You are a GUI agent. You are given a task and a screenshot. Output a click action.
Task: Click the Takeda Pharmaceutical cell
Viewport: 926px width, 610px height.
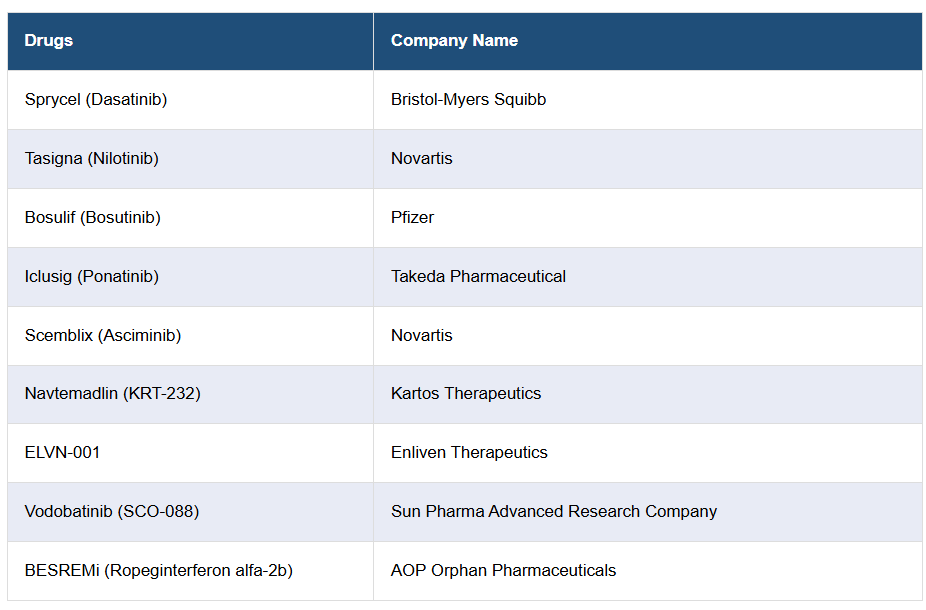[478, 276]
